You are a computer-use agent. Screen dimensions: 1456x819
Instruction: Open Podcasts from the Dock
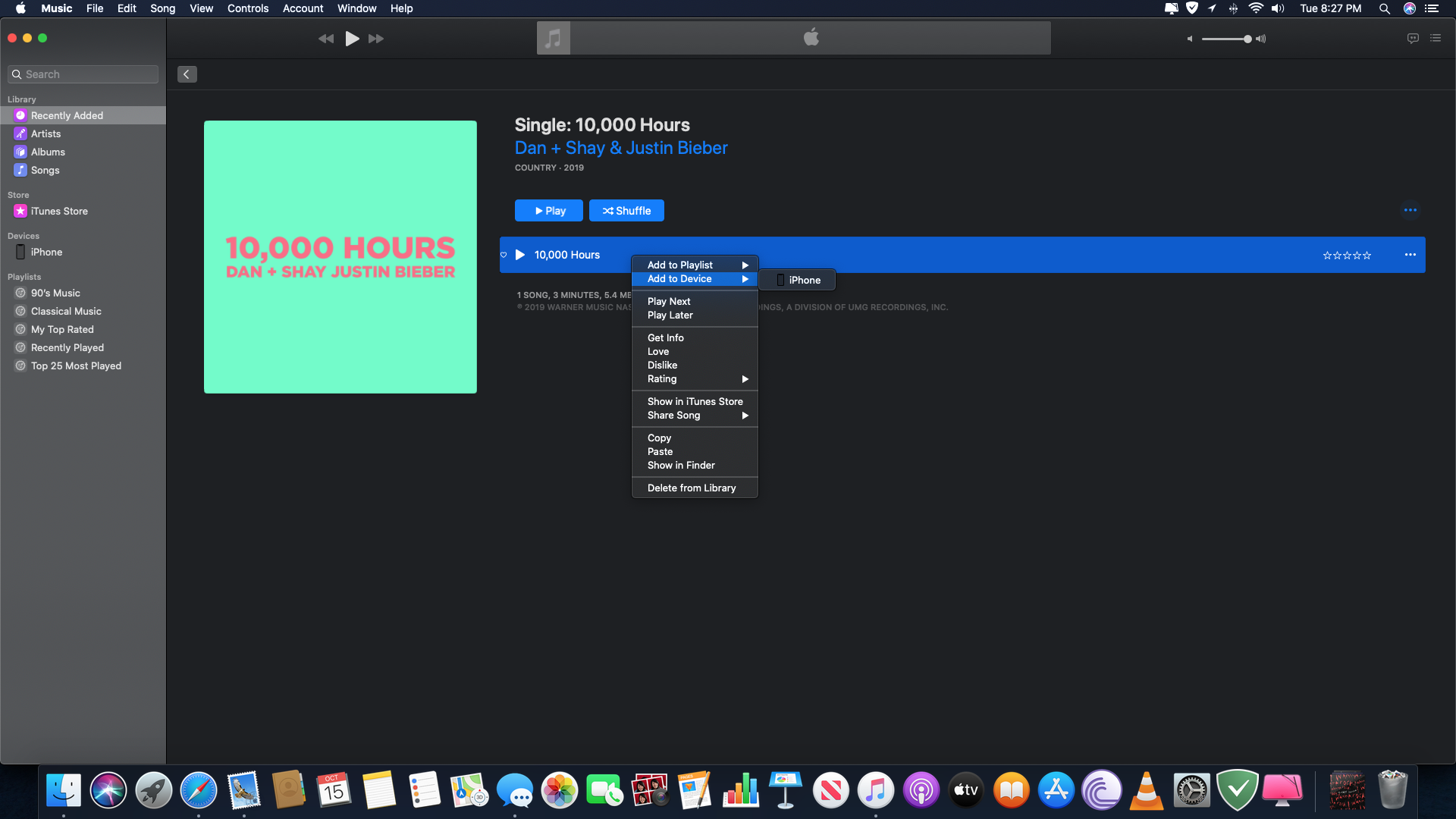921,791
